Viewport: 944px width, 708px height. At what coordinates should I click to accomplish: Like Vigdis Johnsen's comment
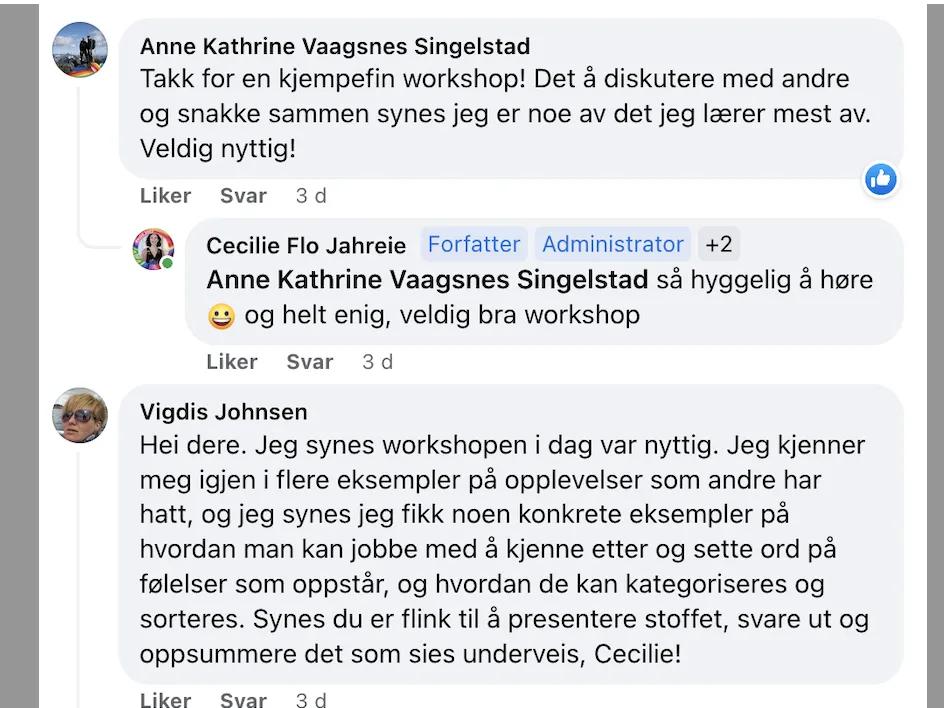166,699
